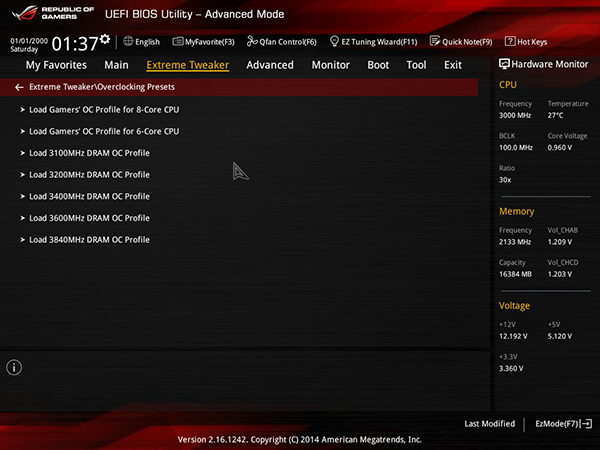Load 3200MHz DRAM OC Profile
Viewport: 600px width, 450px height.
tap(90, 174)
